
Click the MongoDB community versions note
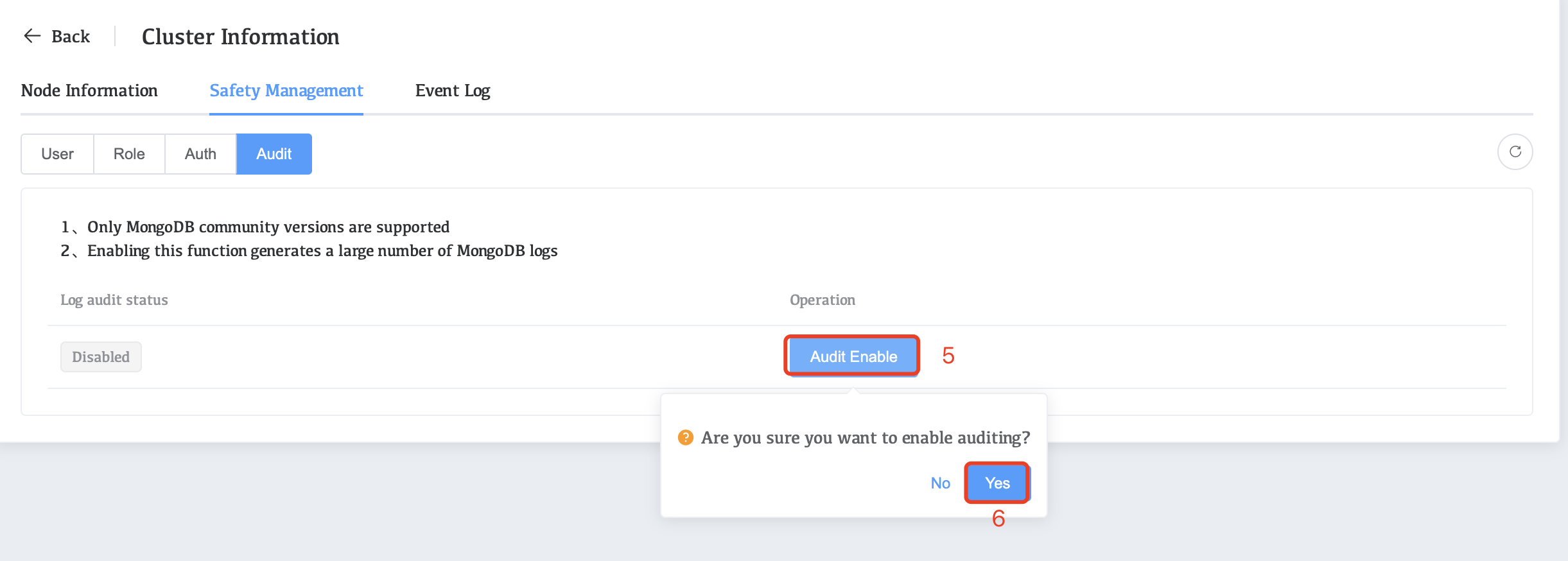point(268,227)
